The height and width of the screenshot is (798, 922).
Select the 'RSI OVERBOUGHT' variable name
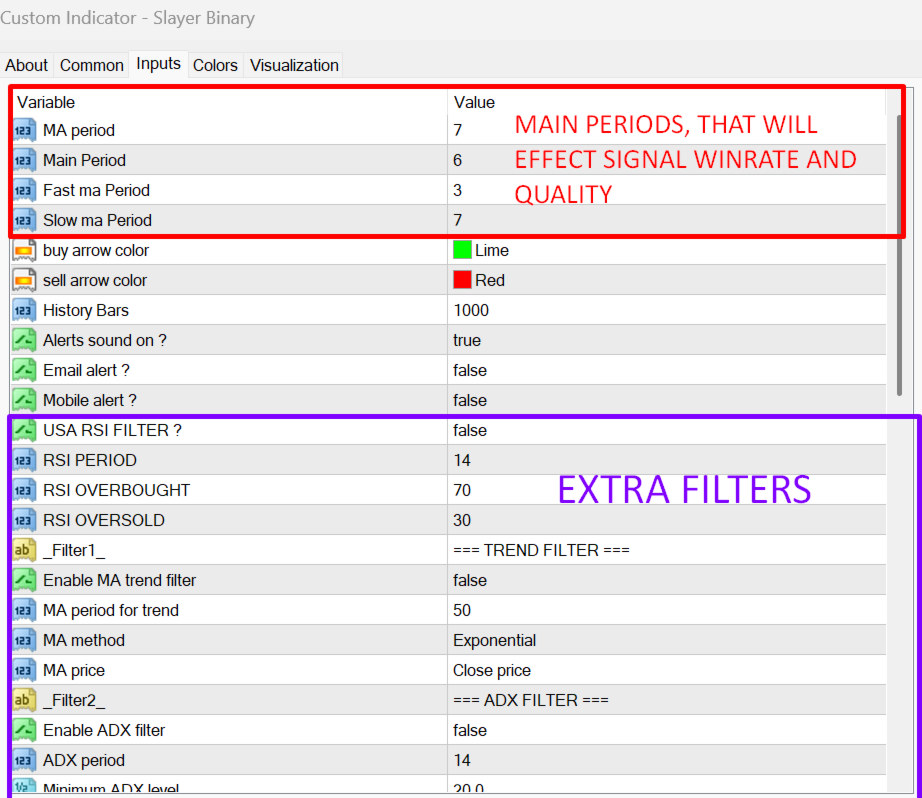[x=116, y=490]
